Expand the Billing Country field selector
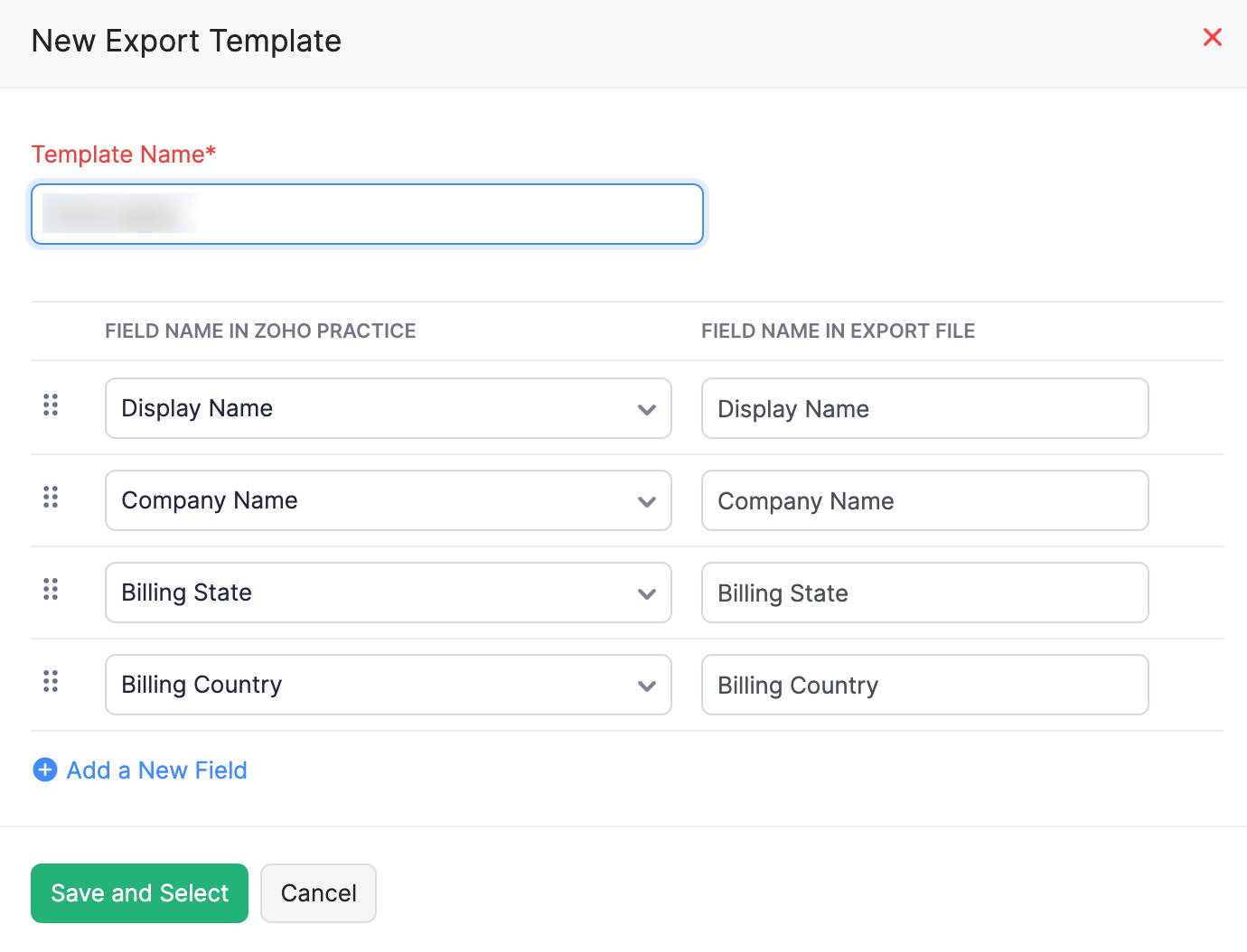This screenshot has width=1247, height=952. (647, 685)
